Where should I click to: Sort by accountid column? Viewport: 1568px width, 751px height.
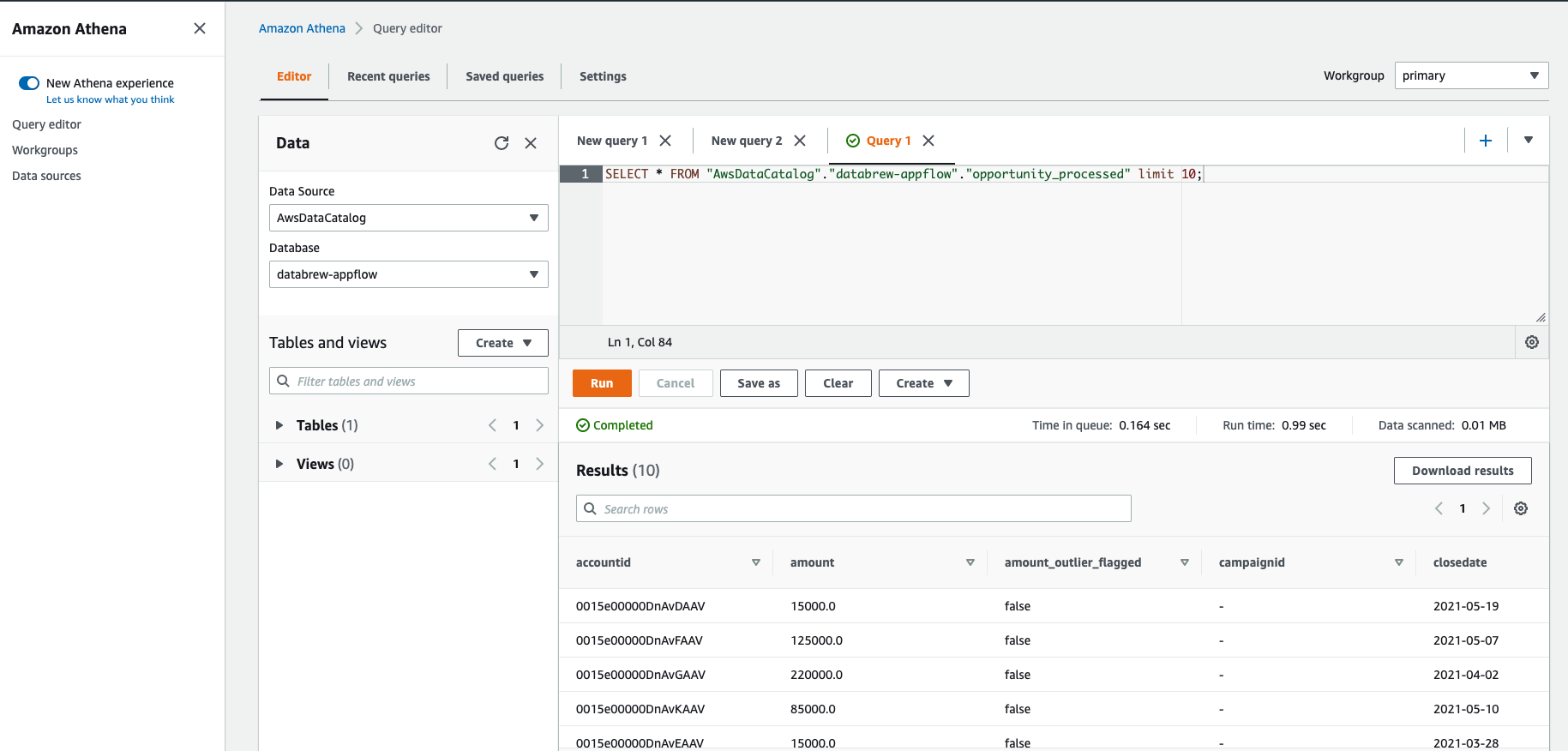coord(756,562)
